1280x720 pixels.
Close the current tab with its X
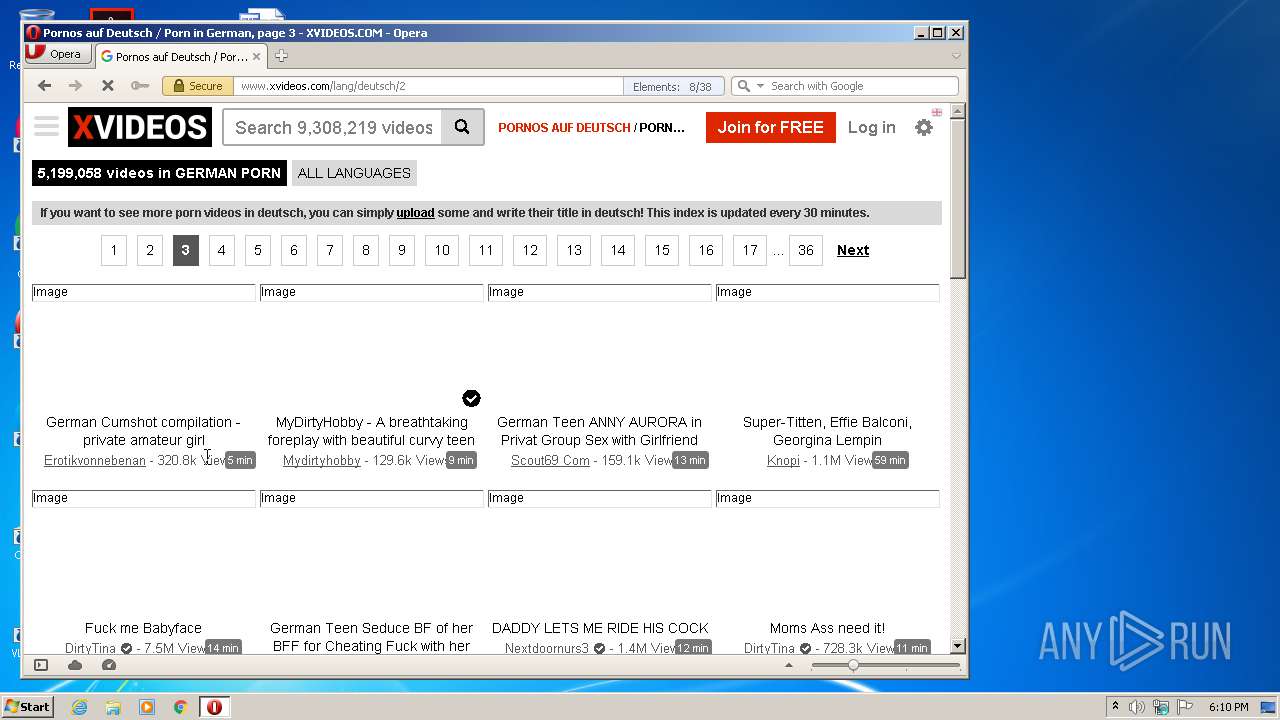tap(256, 56)
